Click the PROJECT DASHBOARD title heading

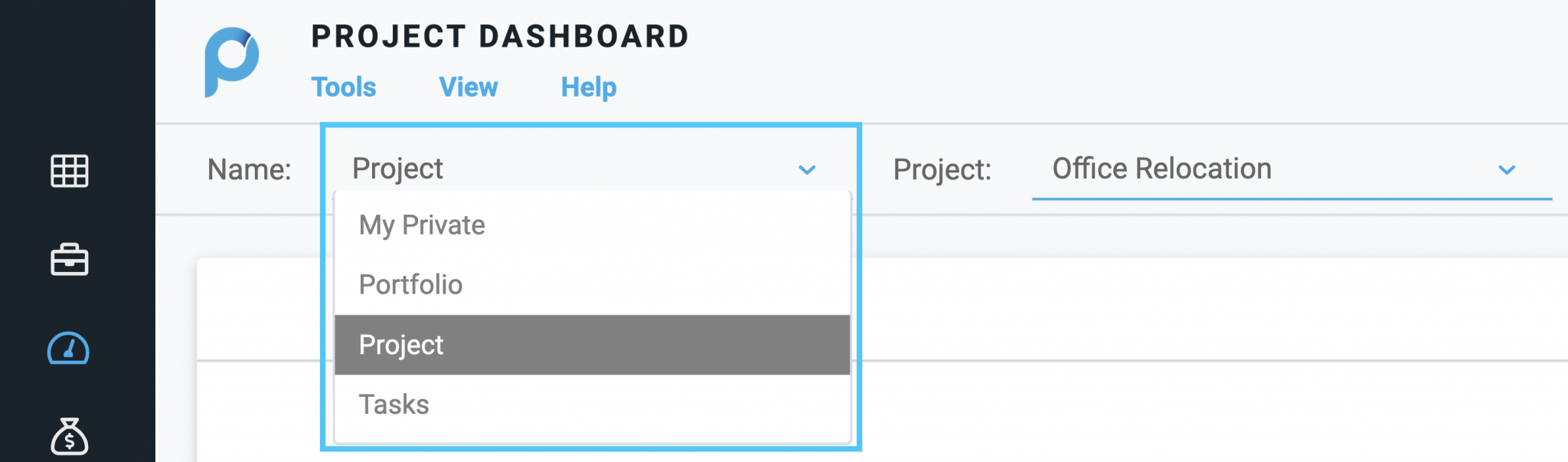coord(500,37)
